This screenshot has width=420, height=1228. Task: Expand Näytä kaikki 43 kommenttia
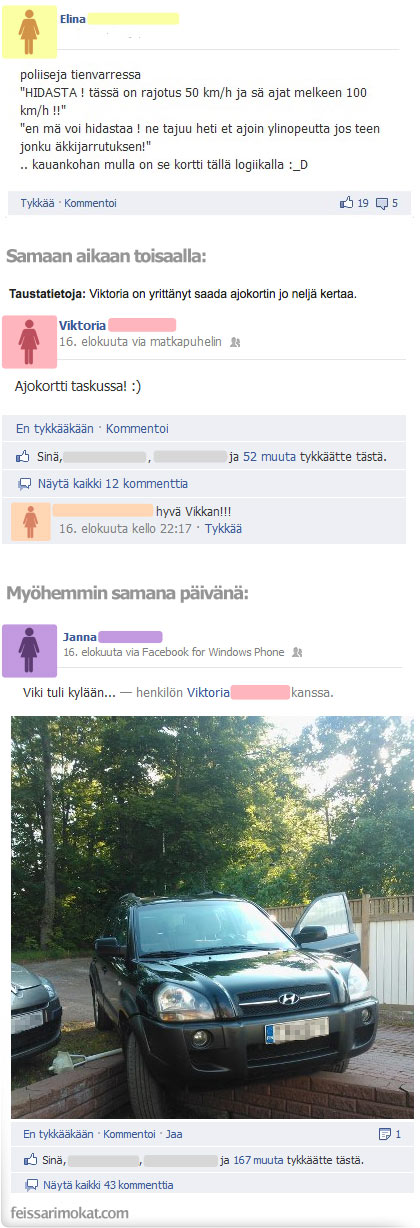(x=108, y=1185)
